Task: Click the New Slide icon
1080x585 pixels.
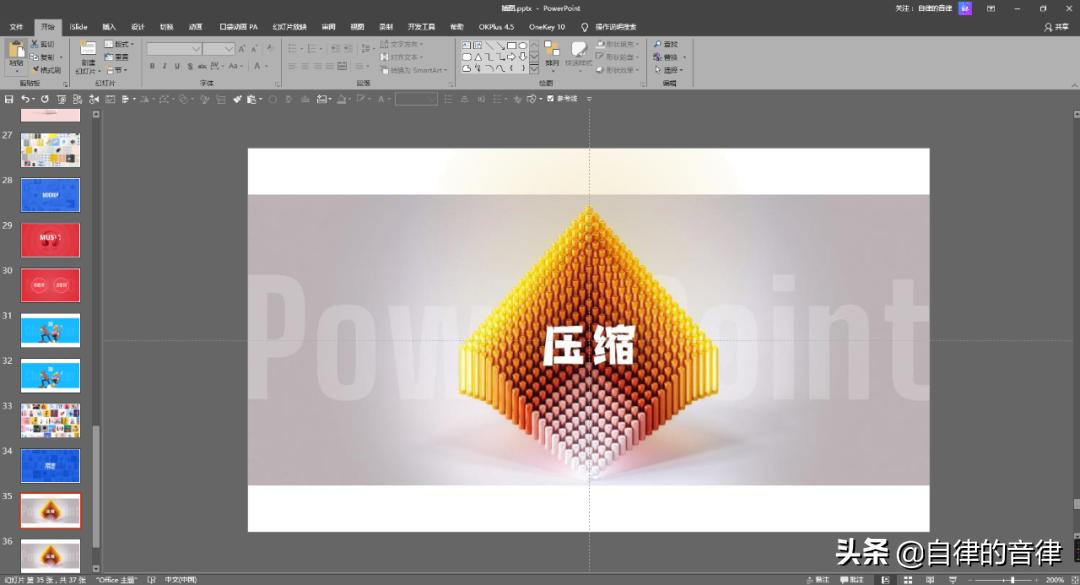Action: pos(88,48)
